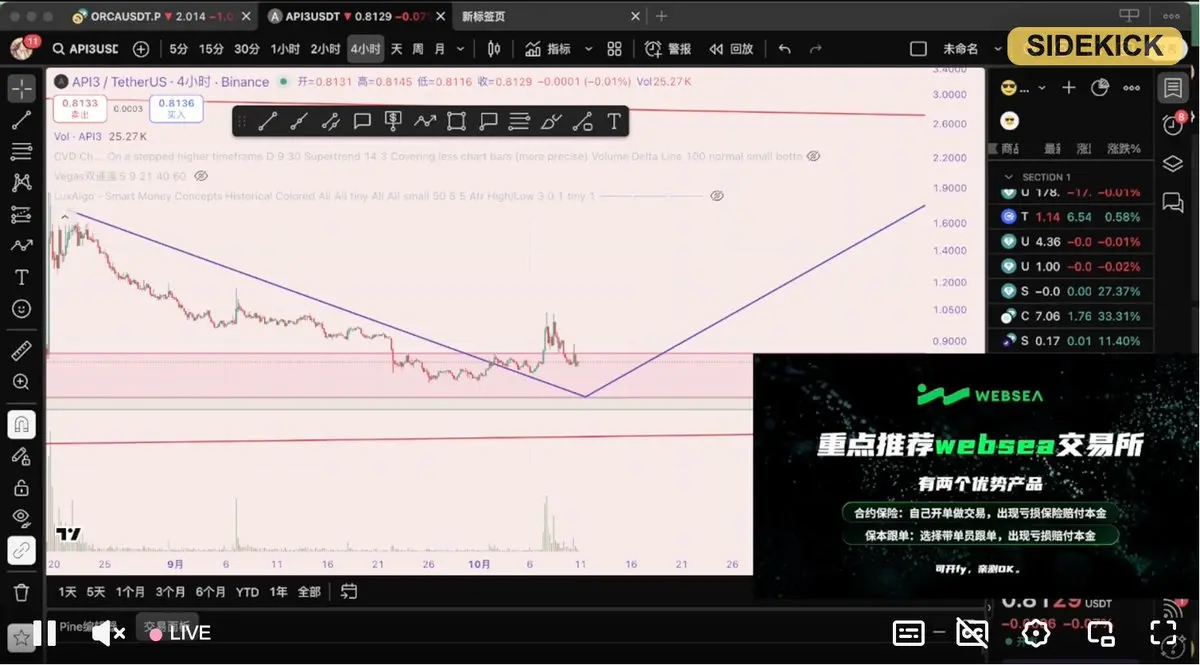Select the YTD date range
Viewport: 1200px width, 665px height.
click(247, 592)
